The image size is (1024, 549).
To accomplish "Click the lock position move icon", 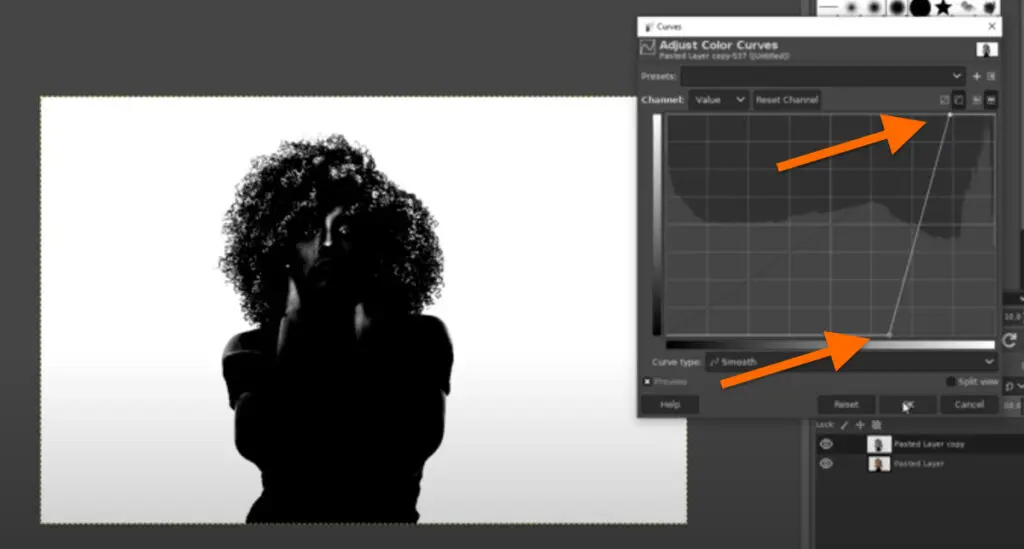I will pyautogui.click(x=859, y=425).
